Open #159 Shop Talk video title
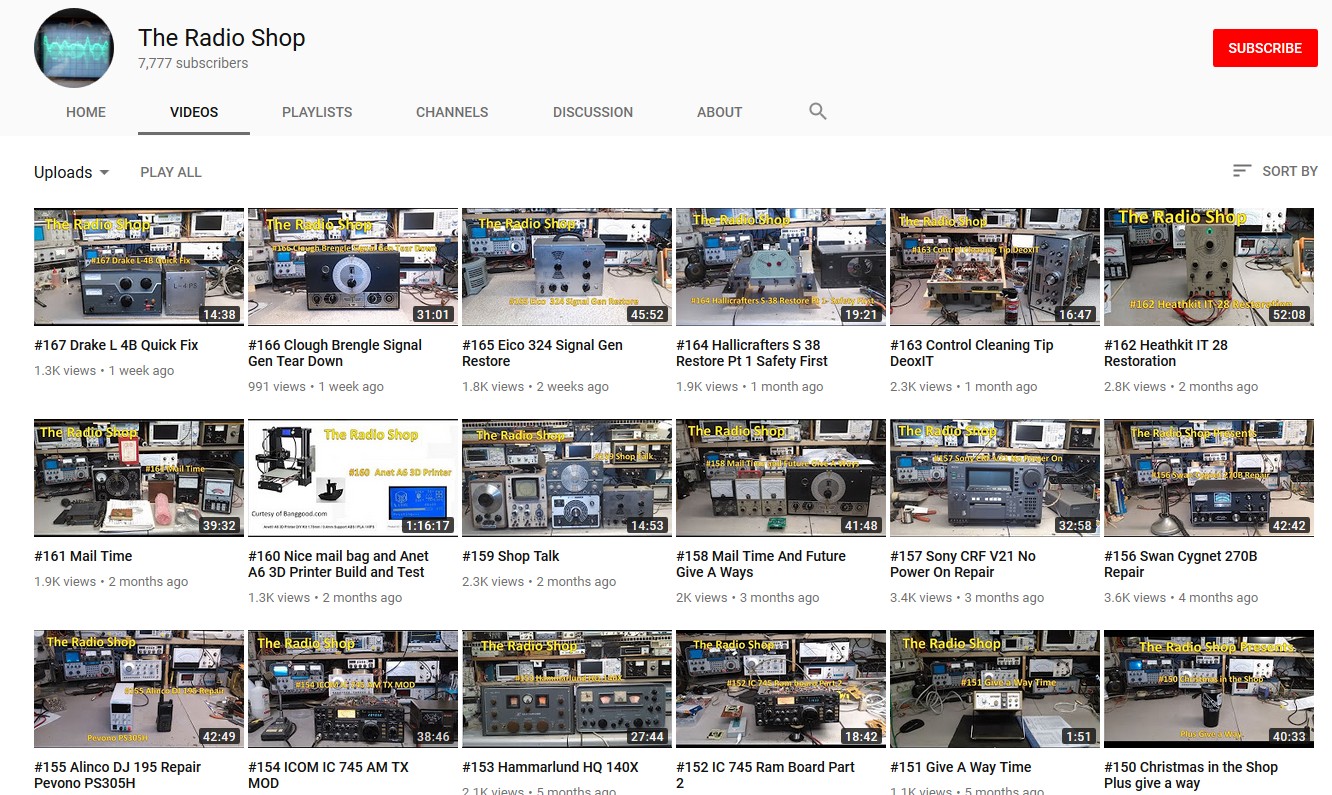The width and height of the screenshot is (1332, 795). [x=511, y=556]
